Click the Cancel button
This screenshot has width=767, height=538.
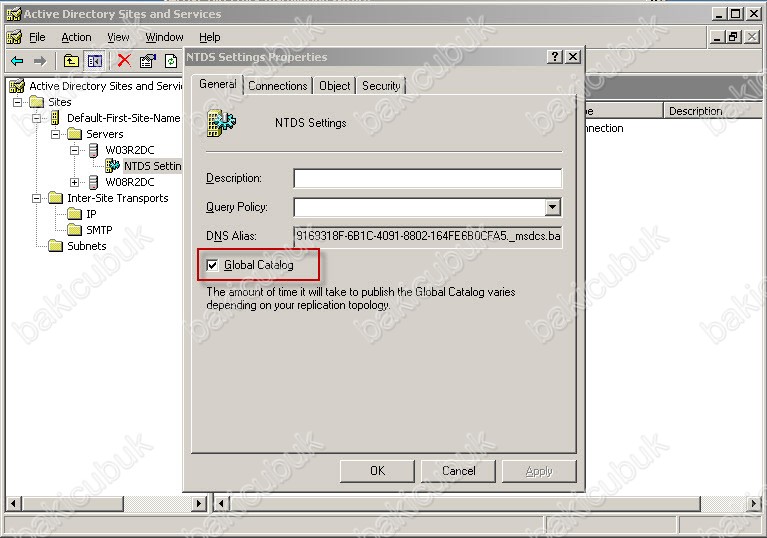(x=458, y=471)
